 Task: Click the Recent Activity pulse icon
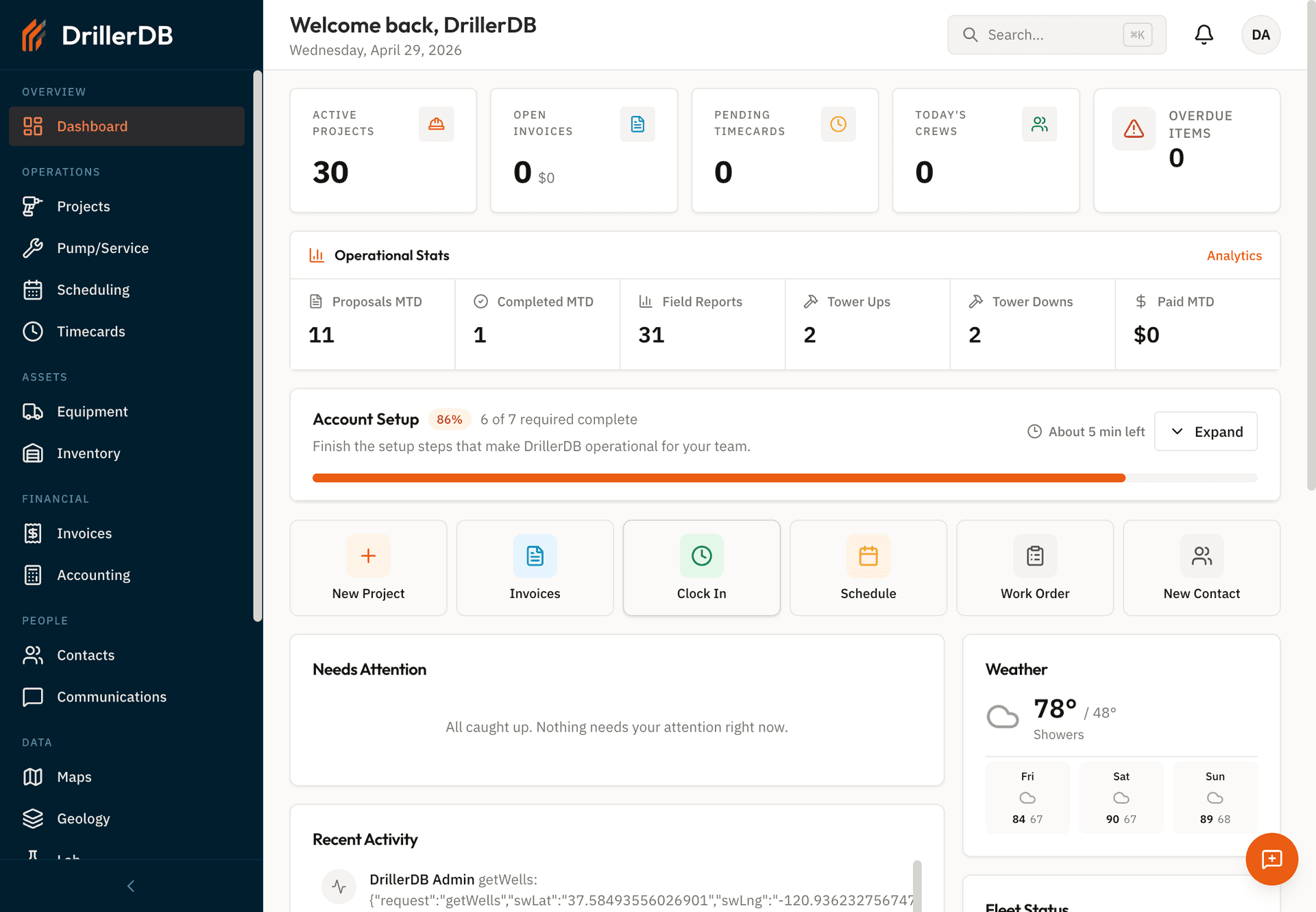[x=339, y=886]
